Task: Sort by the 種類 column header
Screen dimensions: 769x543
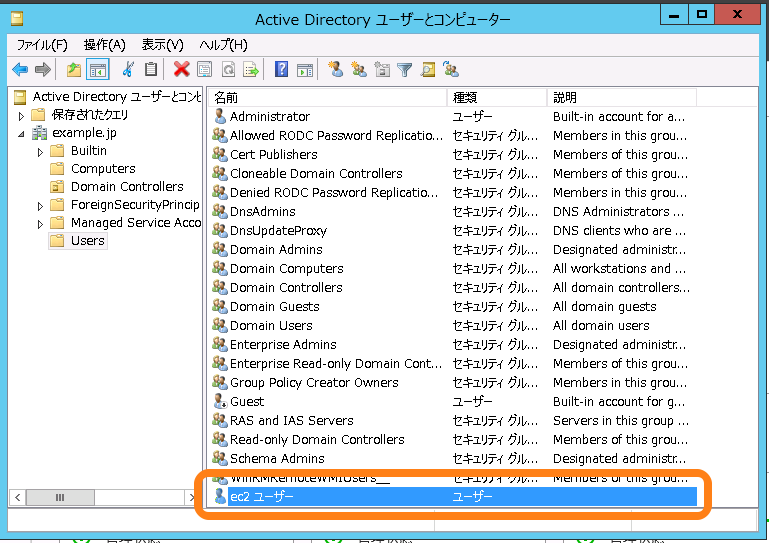Action: [x=497, y=98]
